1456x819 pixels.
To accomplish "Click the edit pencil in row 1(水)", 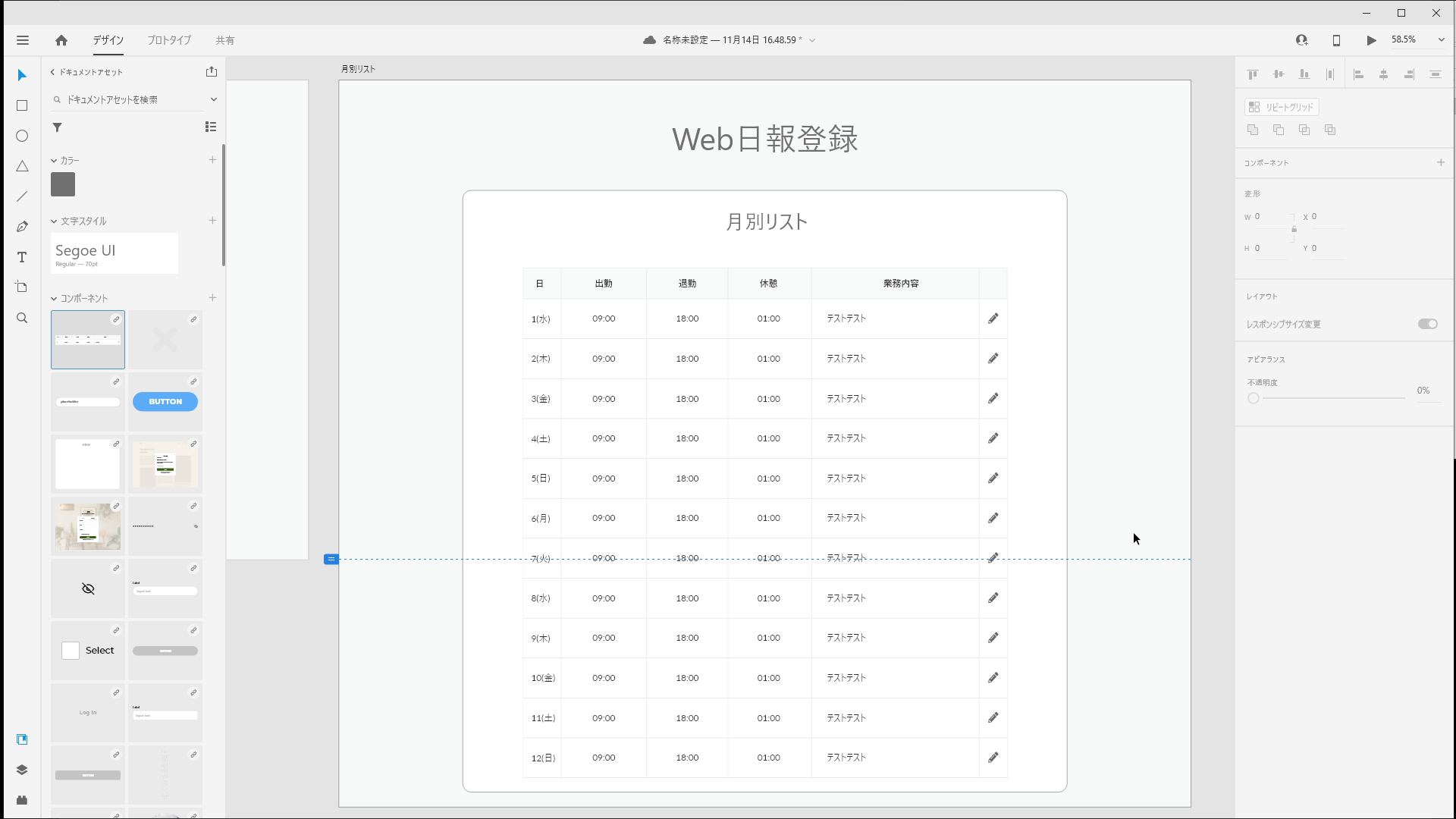I will (x=993, y=318).
